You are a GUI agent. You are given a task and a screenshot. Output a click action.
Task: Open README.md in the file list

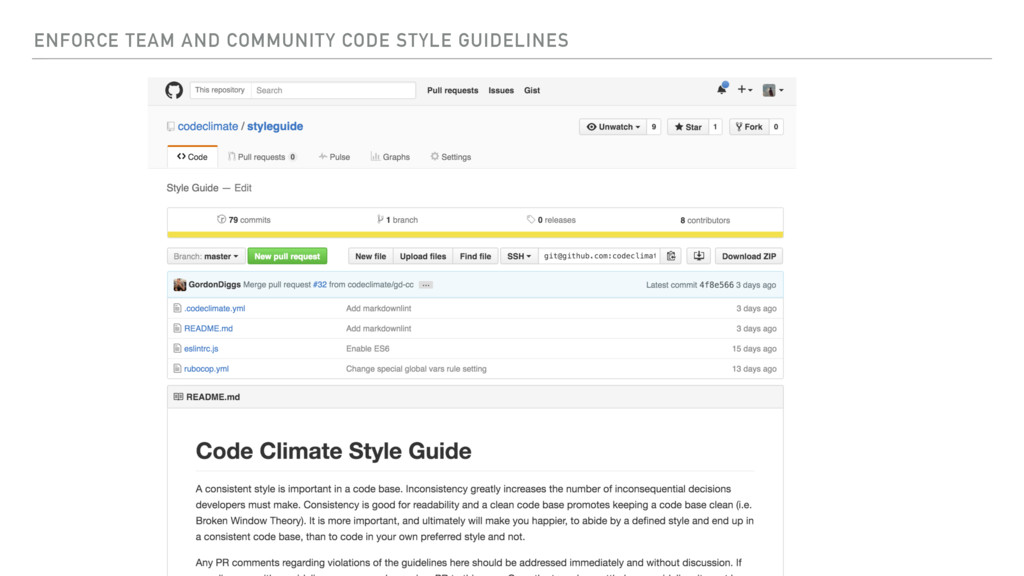tap(208, 328)
